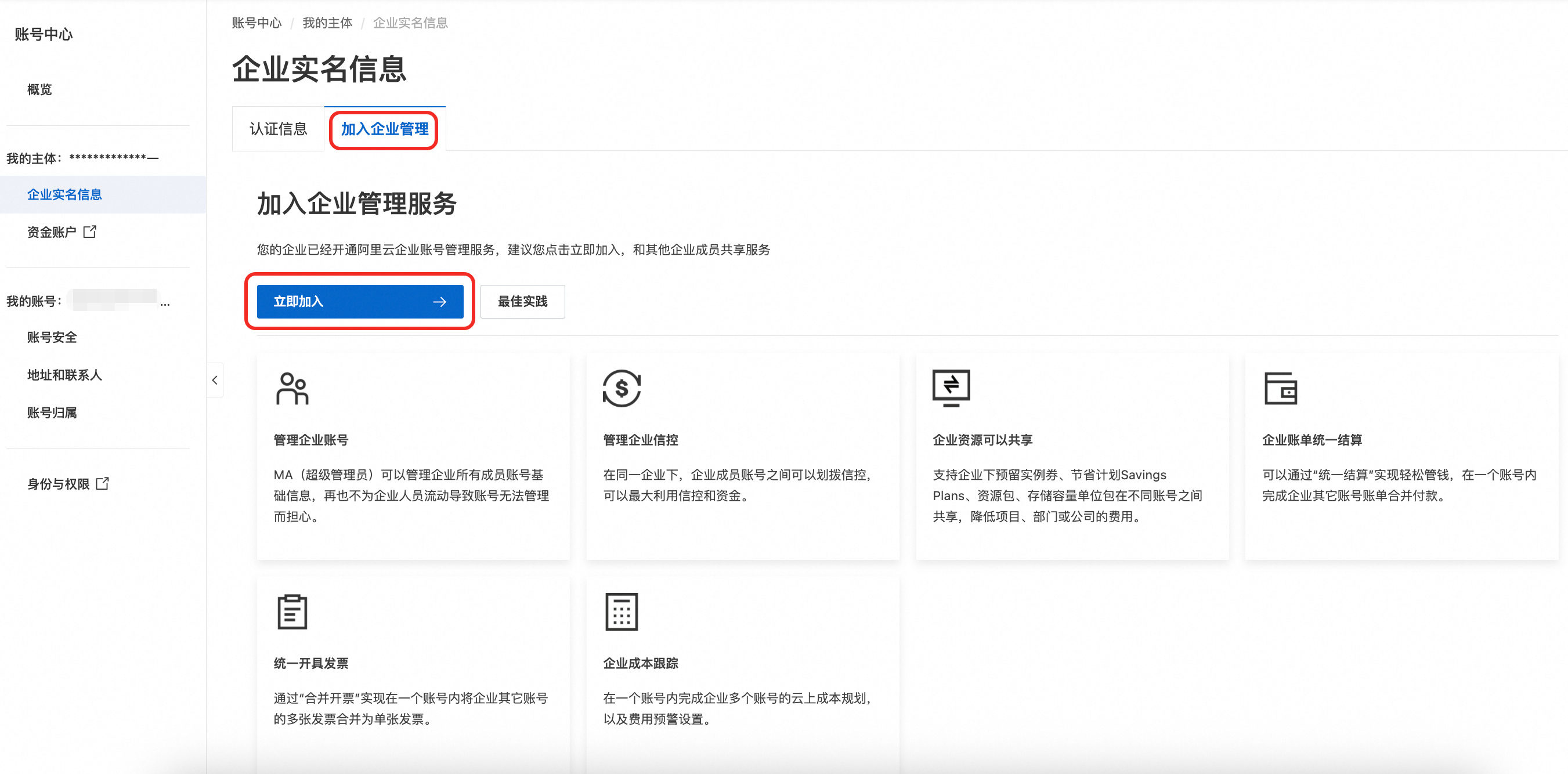The width and height of the screenshot is (1568, 774).
Task: Go to 账号中心 in the breadcrumb
Action: coord(256,23)
